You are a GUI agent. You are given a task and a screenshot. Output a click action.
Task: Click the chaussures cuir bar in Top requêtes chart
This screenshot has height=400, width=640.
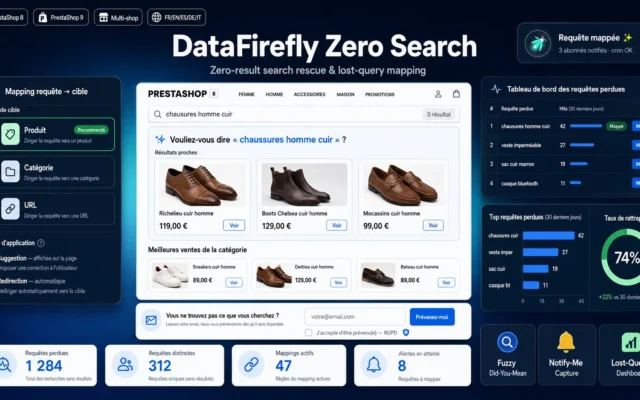[549, 236]
